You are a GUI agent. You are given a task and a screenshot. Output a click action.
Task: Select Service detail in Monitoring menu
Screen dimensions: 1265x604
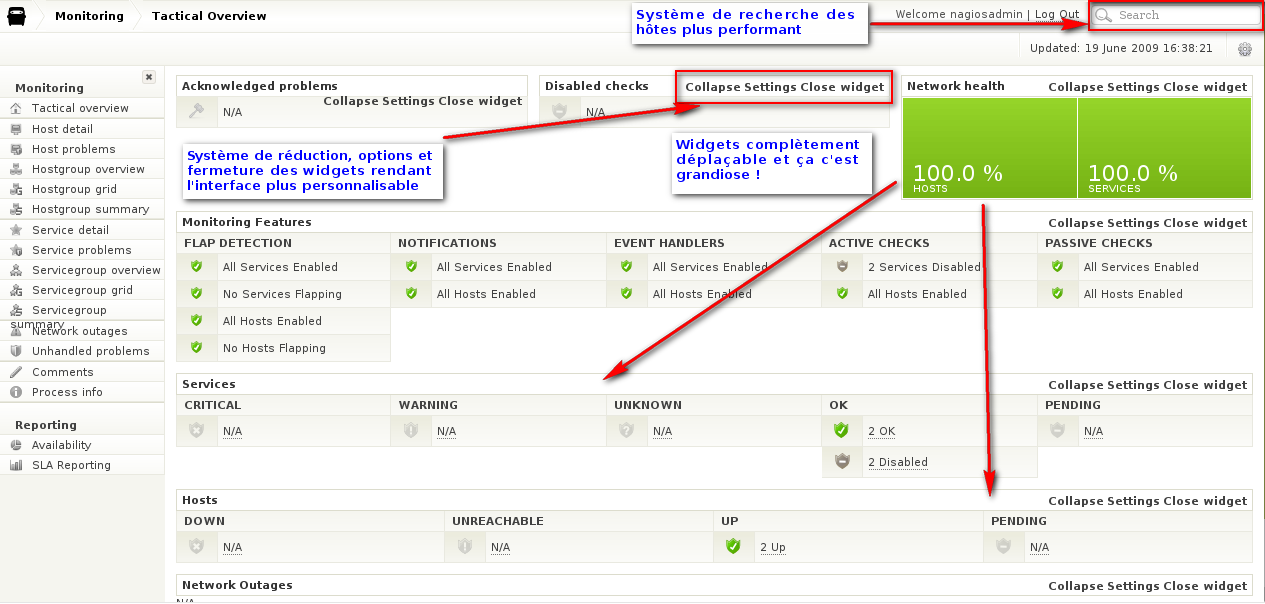click(70, 230)
